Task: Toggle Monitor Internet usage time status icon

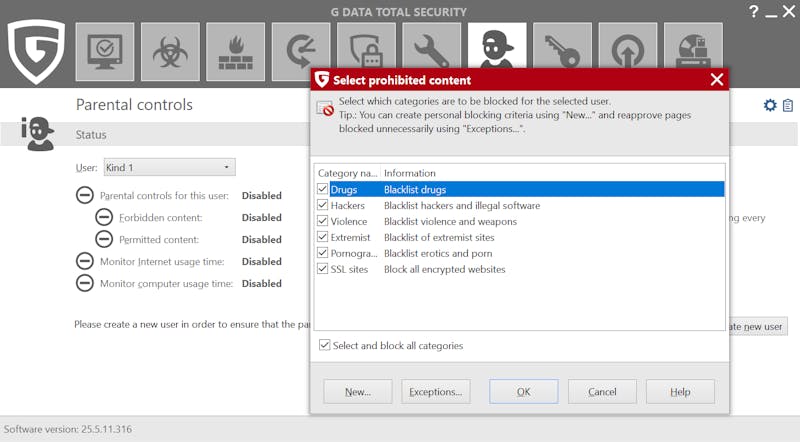Action: [85, 261]
